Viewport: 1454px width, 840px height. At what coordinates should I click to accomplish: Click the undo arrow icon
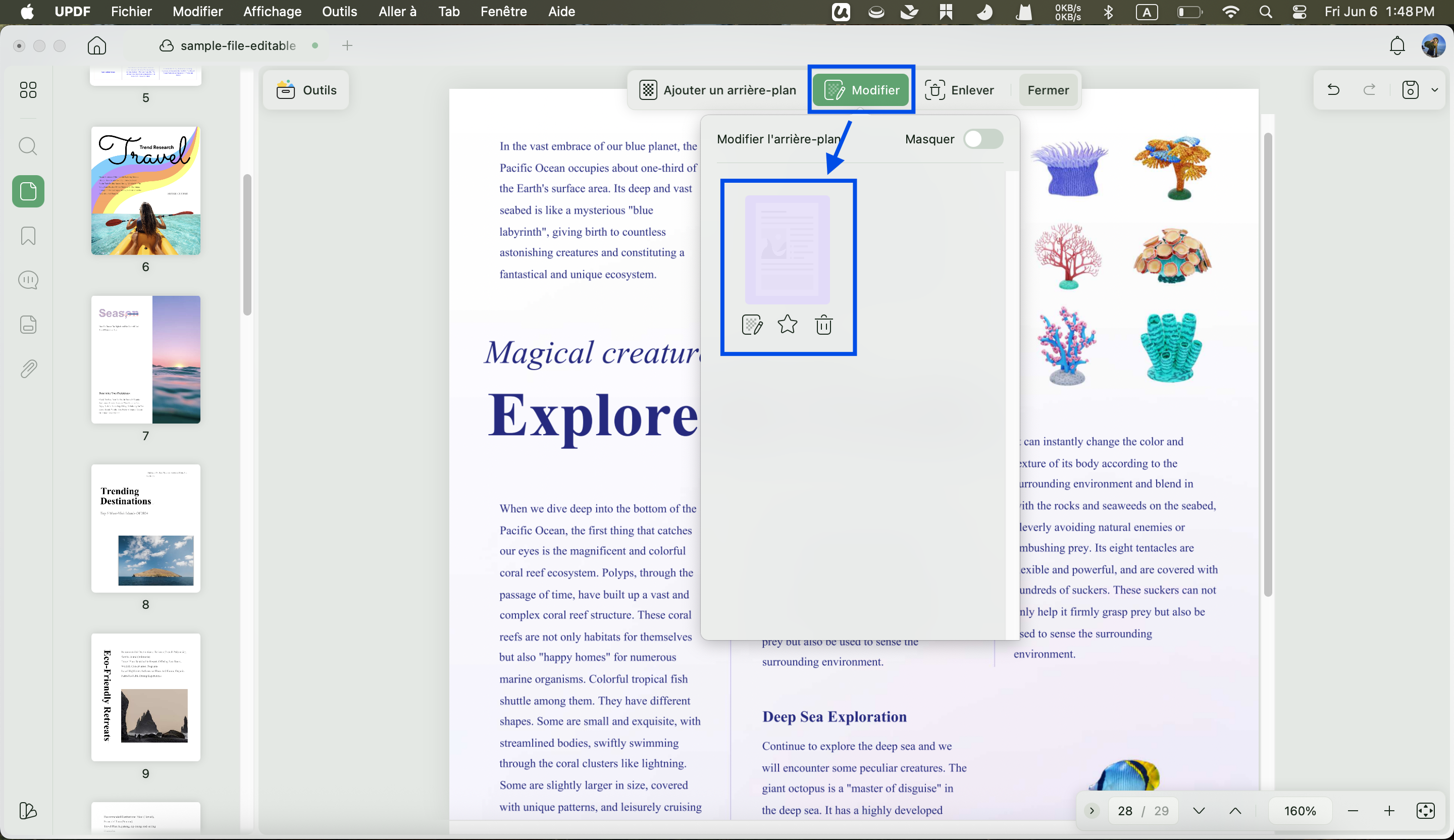point(1333,89)
